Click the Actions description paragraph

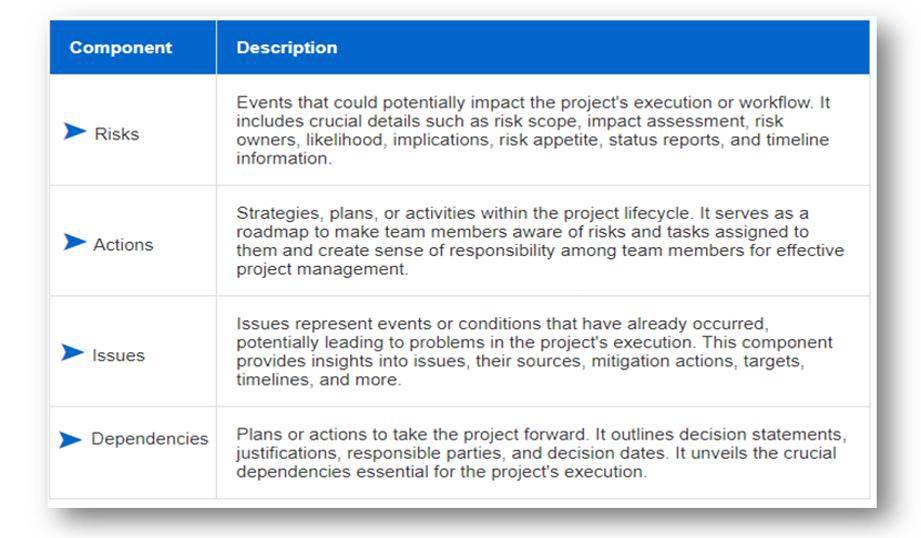[x=540, y=241]
